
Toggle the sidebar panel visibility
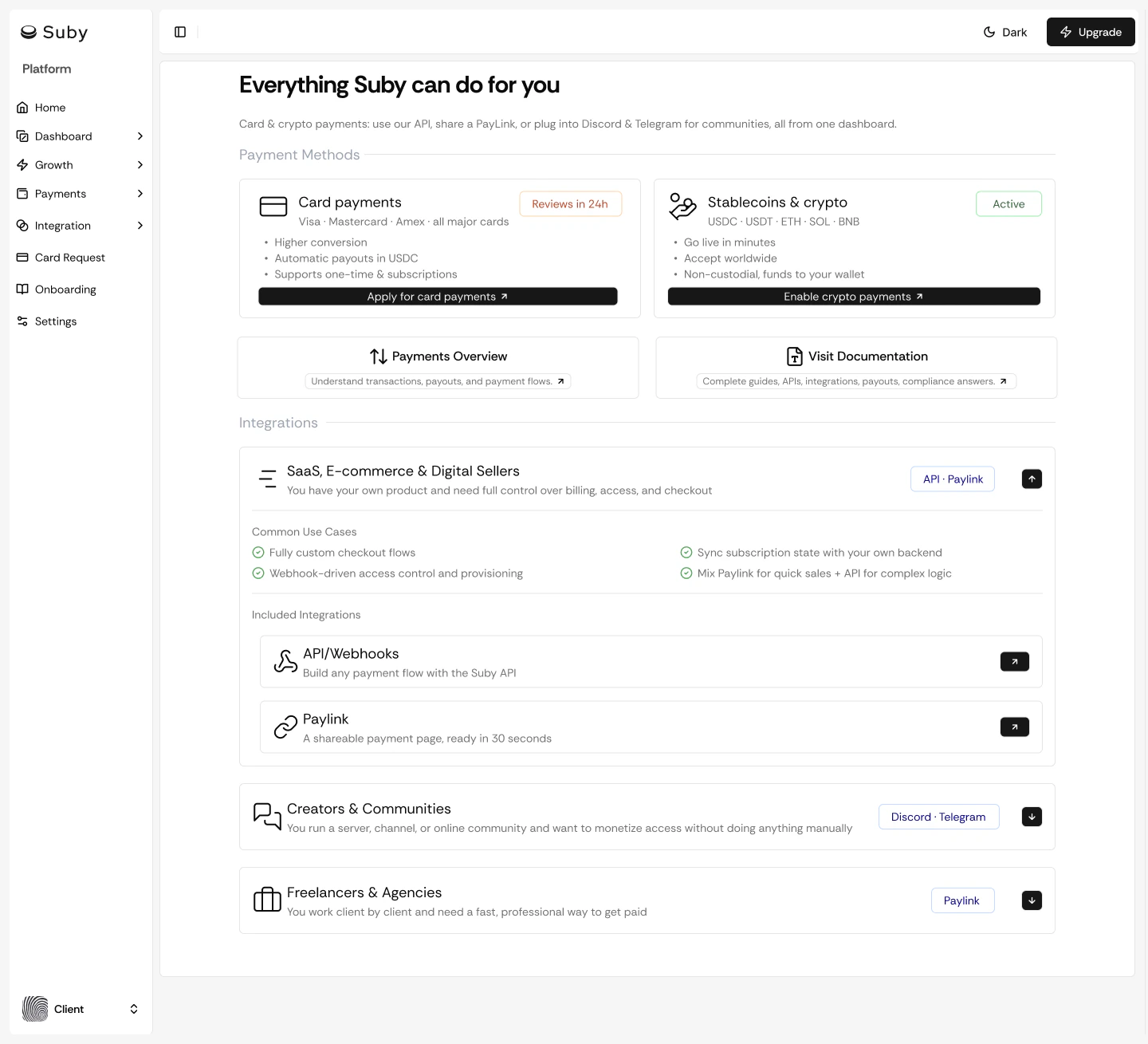(x=180, y=32)
